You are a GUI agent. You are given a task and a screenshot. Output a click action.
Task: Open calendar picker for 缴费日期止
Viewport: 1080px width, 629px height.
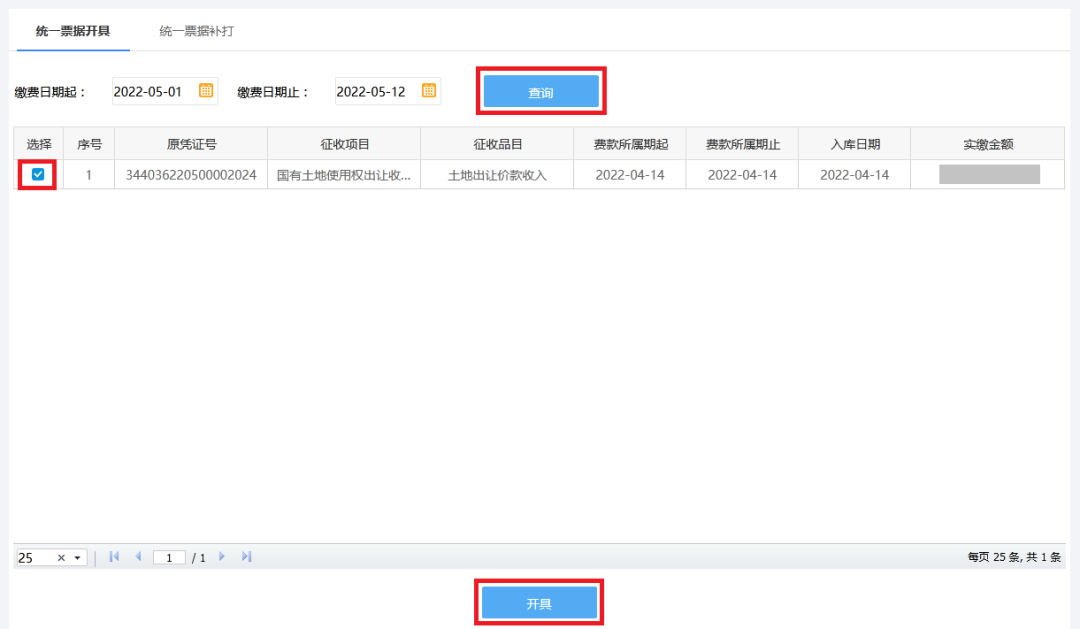tap(428, 90)
